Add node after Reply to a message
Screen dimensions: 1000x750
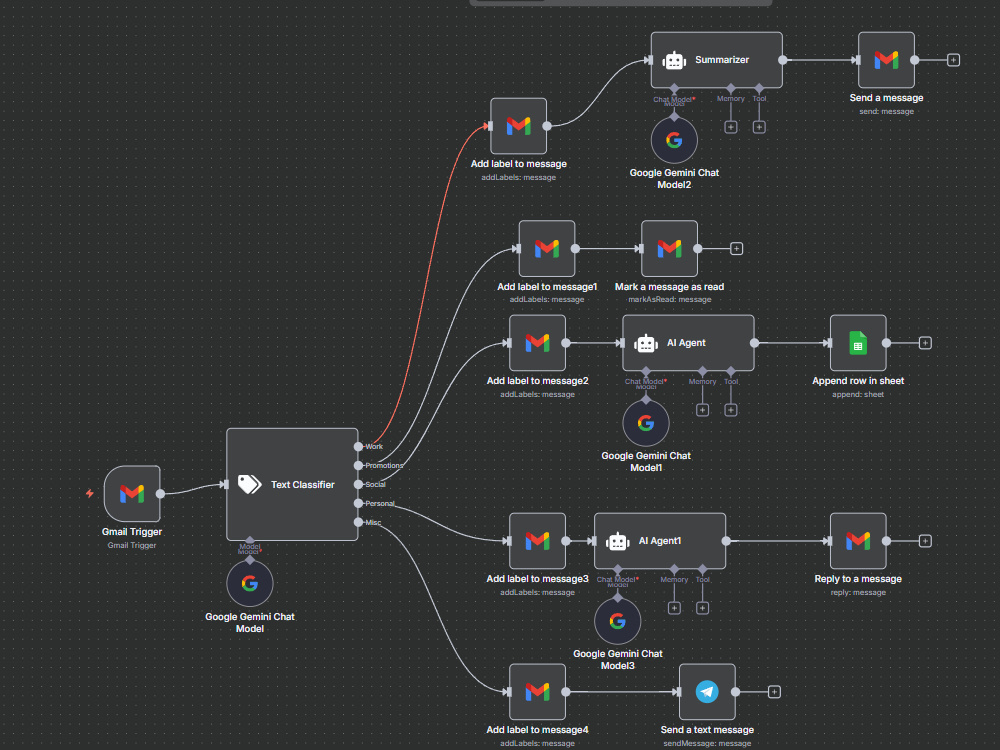click(x=925, y=541)
